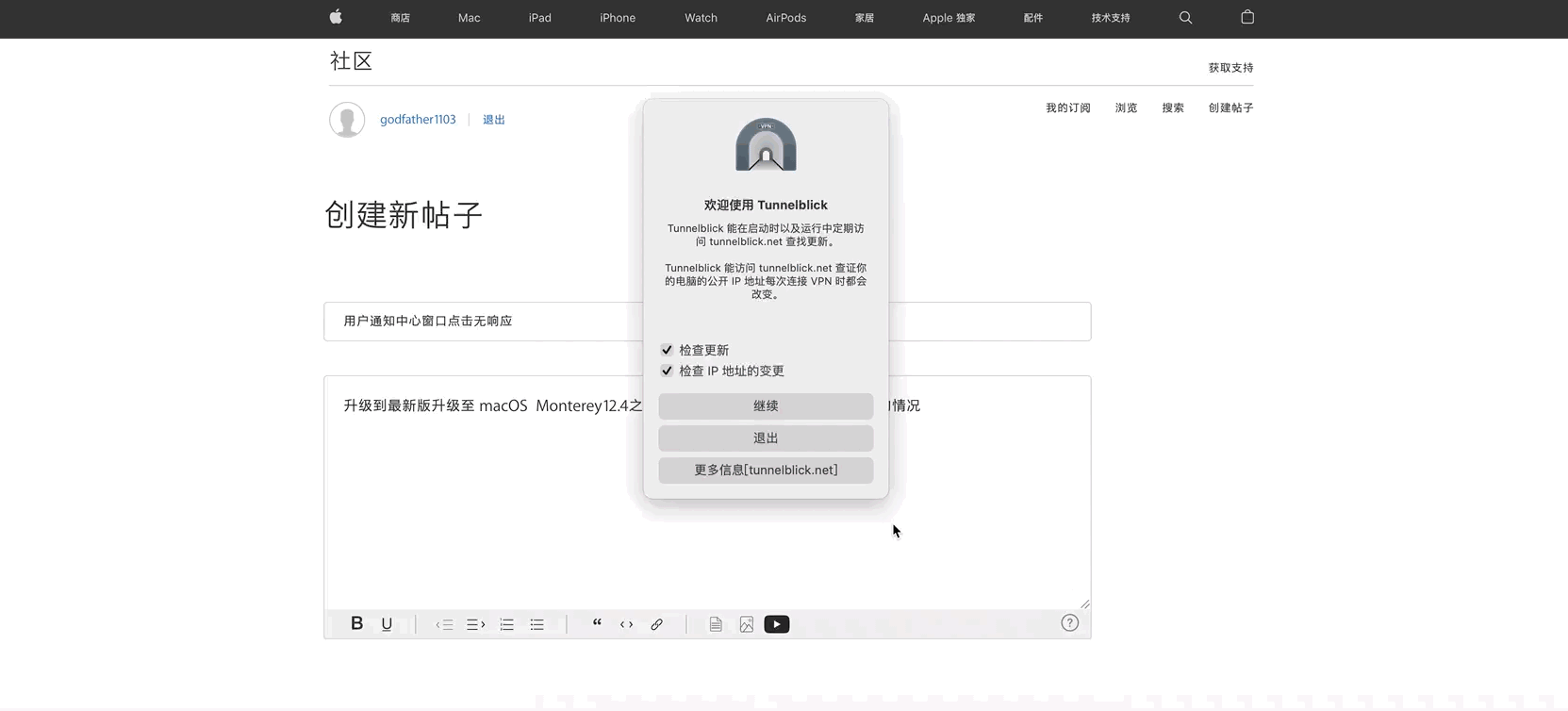Viewport: 1568px width, 711px height.
Task: Open the Mac menu in navigation bar
Action: coord(470,18)
